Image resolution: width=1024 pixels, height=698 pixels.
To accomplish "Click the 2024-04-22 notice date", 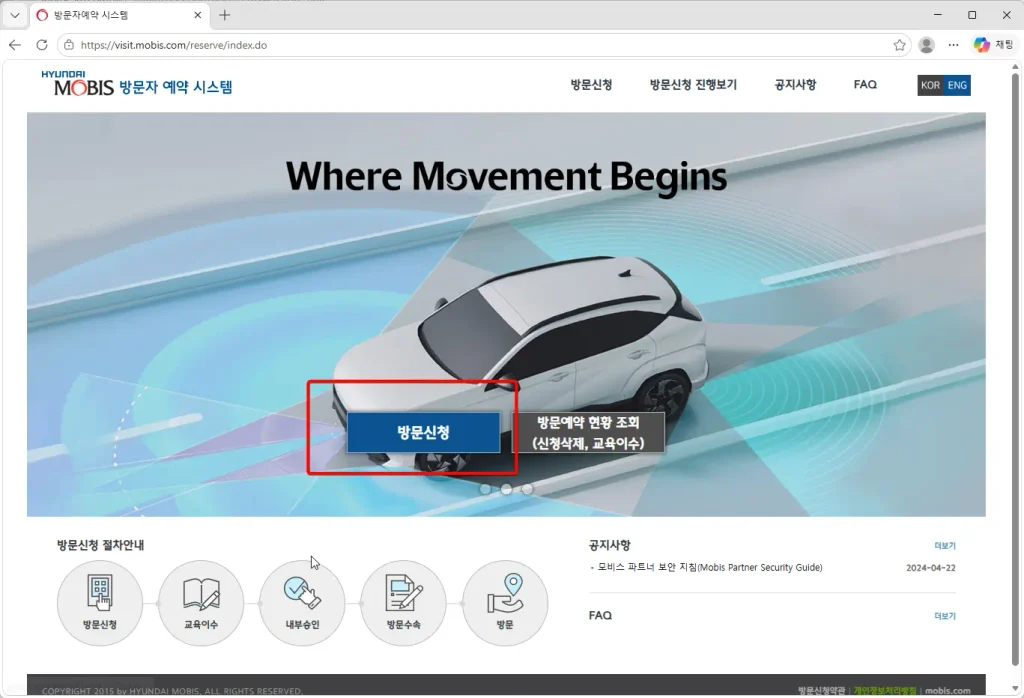I will click(x=931, y=568).
